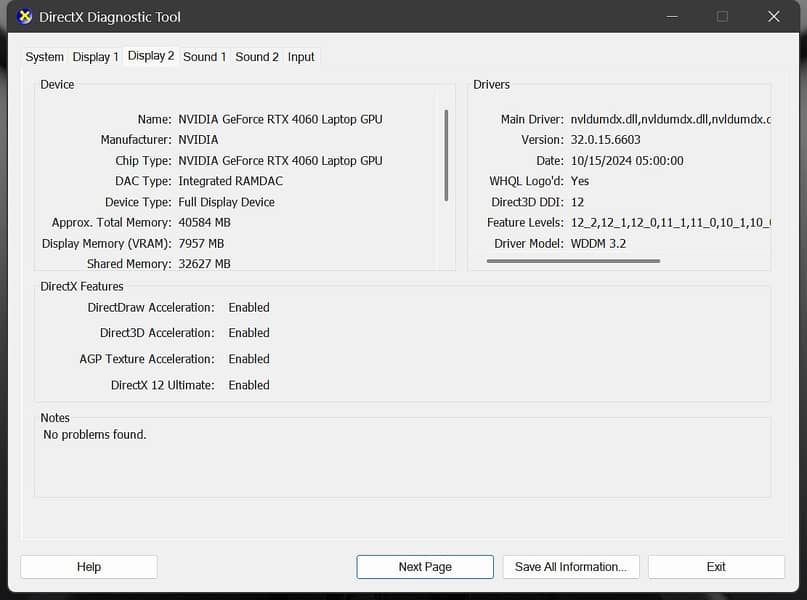Switch to the Input tab
Screen dimensions: 807x600
[x=301, y=57]
